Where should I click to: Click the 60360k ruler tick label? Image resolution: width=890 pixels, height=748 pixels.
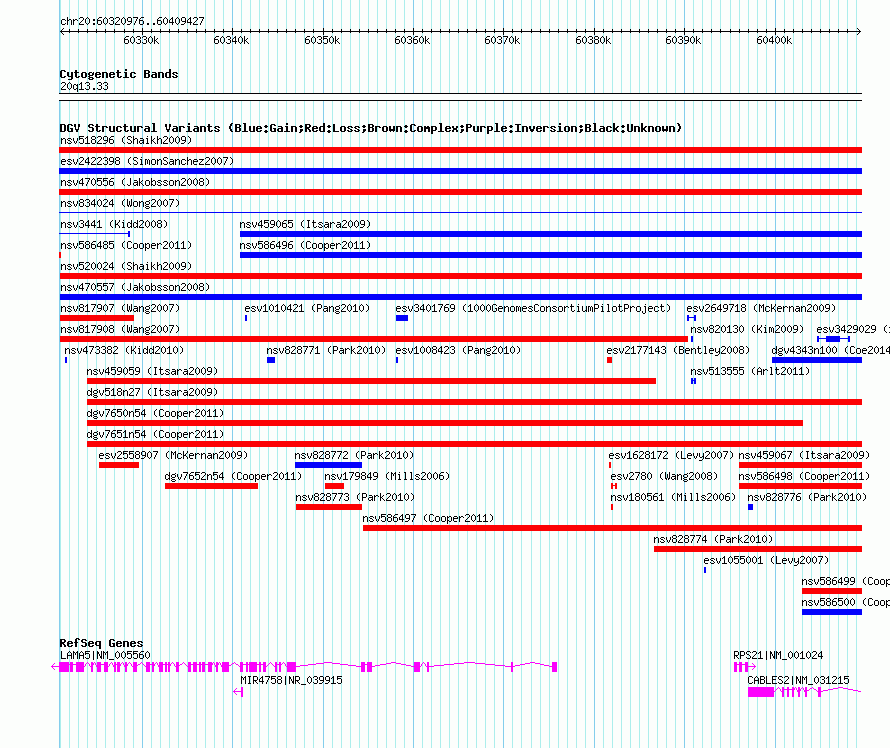coord(412,40)
